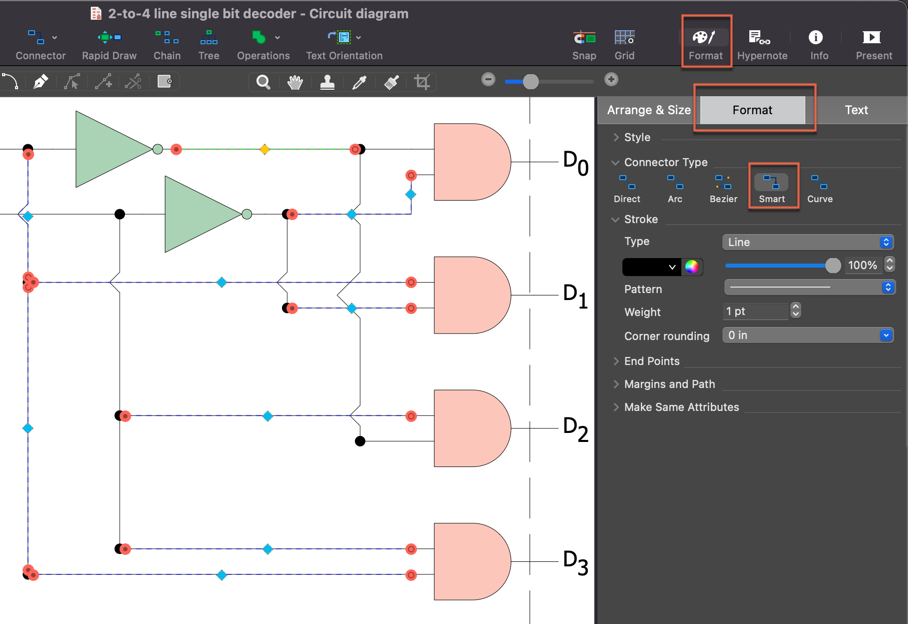This screenshot has width=908, height=624.
Task: Select the crop tool
Action: (422, 82)
